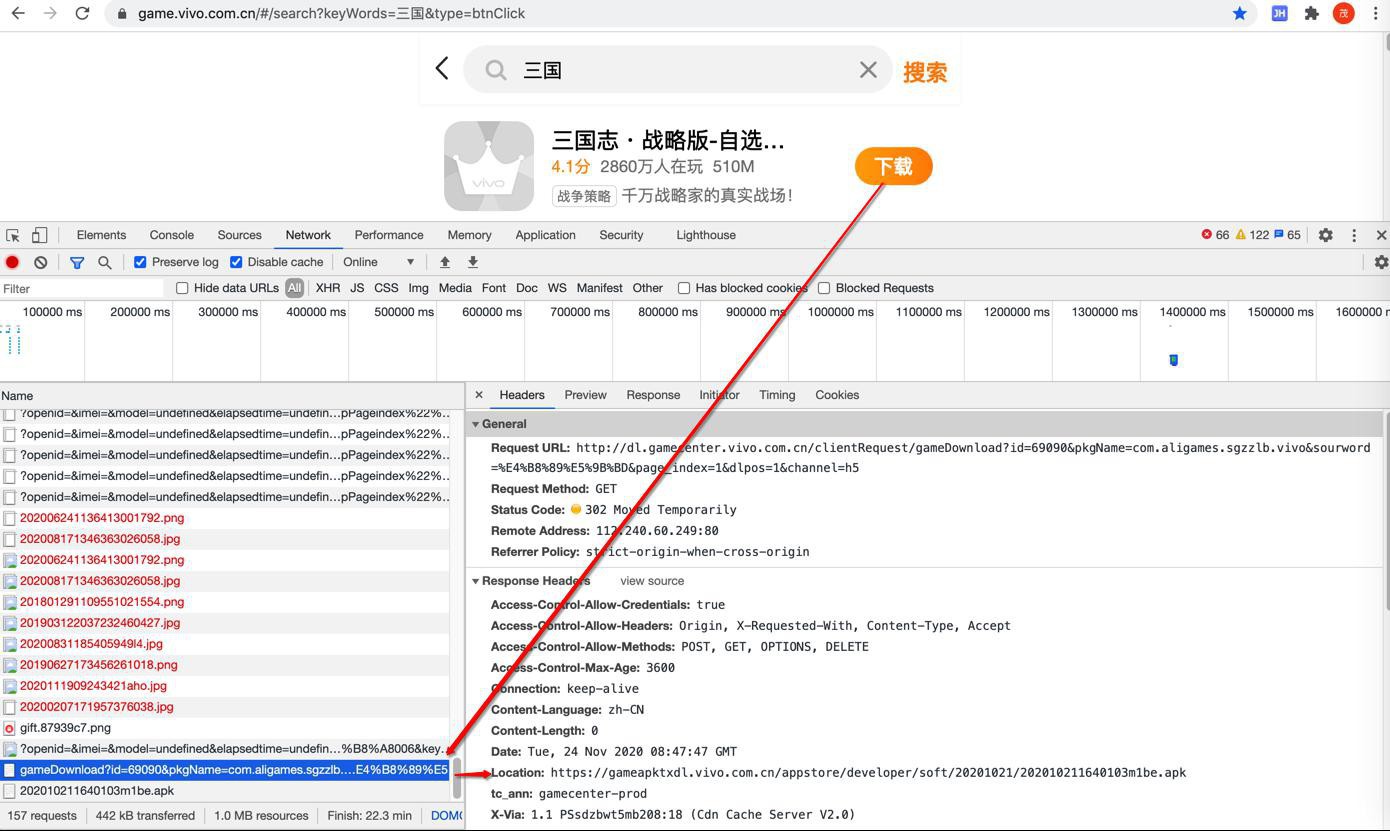The image size is (1390, 831).
Task: Collapse the General section triangle
Action: 475,424
